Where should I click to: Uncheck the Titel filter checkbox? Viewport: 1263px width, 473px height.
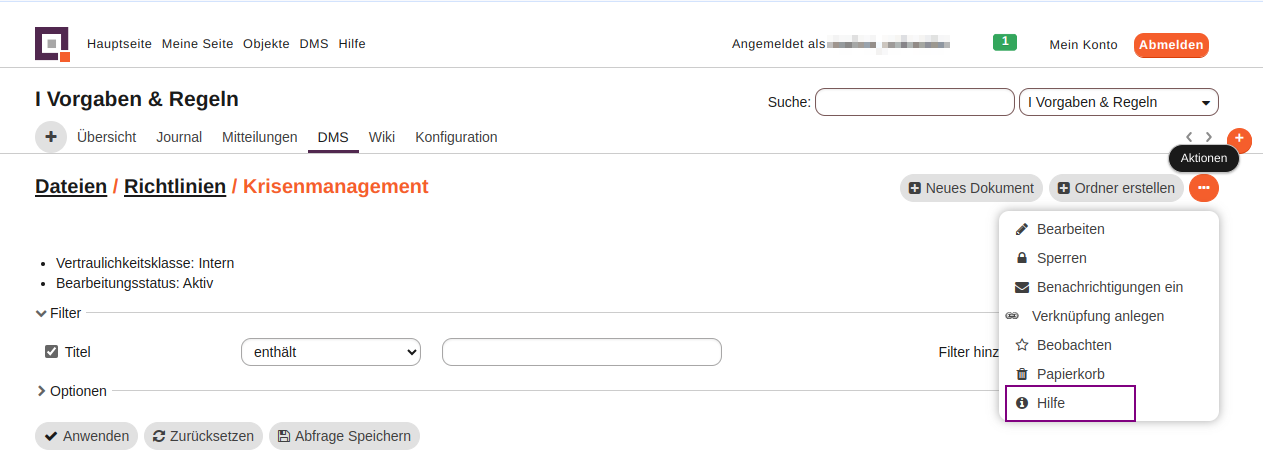point(52,352)
